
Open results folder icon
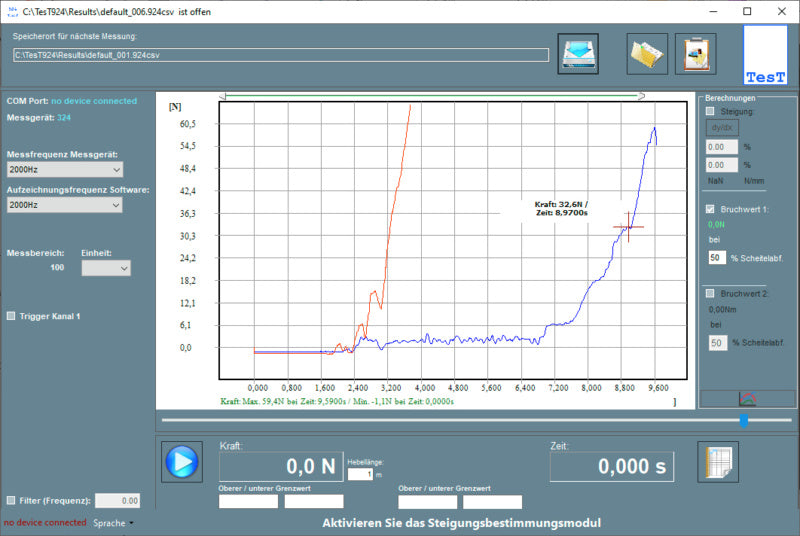(647, 54)
